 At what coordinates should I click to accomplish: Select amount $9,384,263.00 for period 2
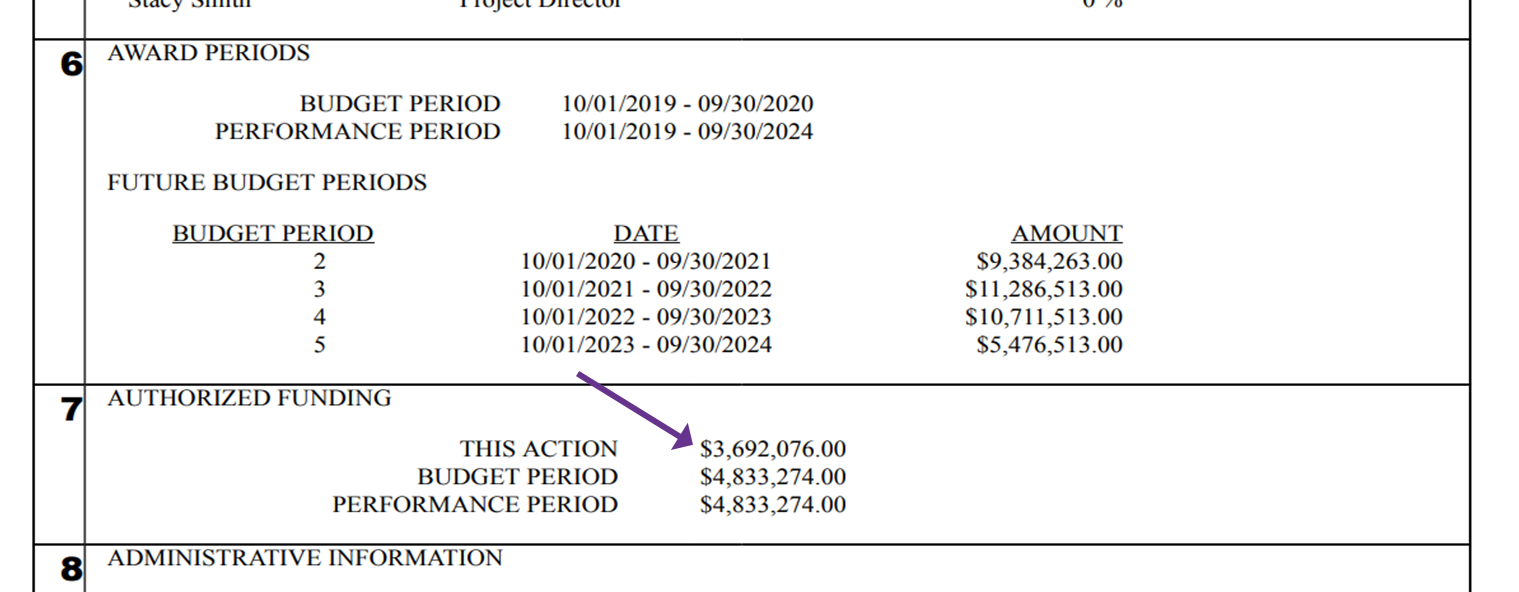pyautogui.click(x=1049, y=262)
